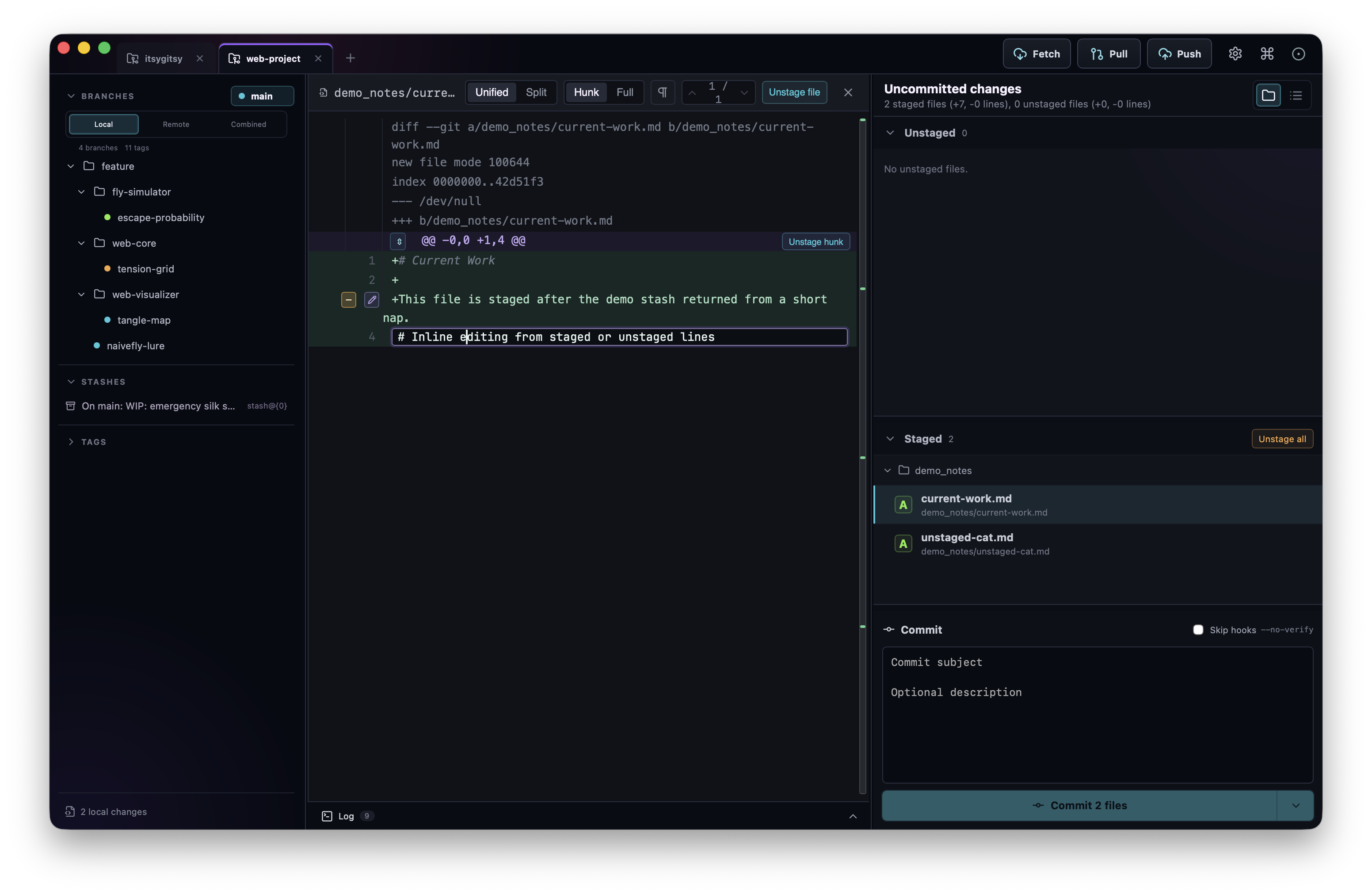The image size is (1372, 895).
Task: Select unstaged-cat.md in staged files
Action: coord(1098,544)
